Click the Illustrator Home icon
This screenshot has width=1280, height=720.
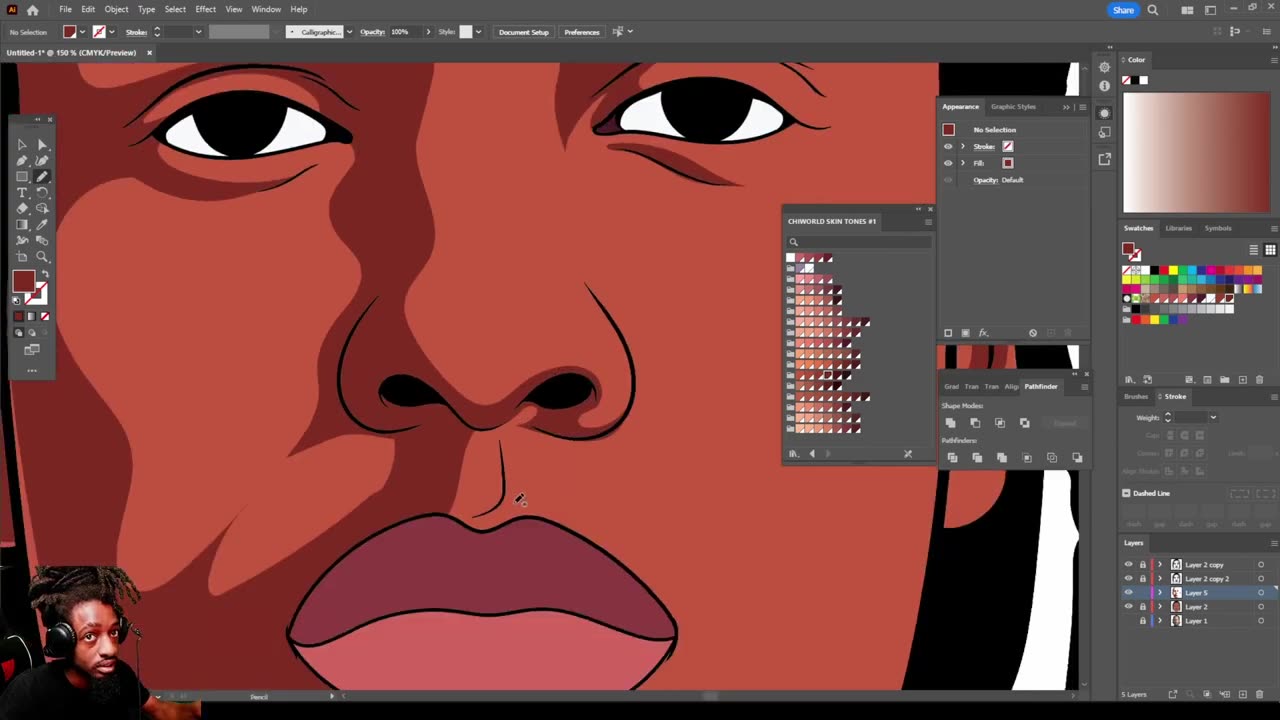(33, 10)
